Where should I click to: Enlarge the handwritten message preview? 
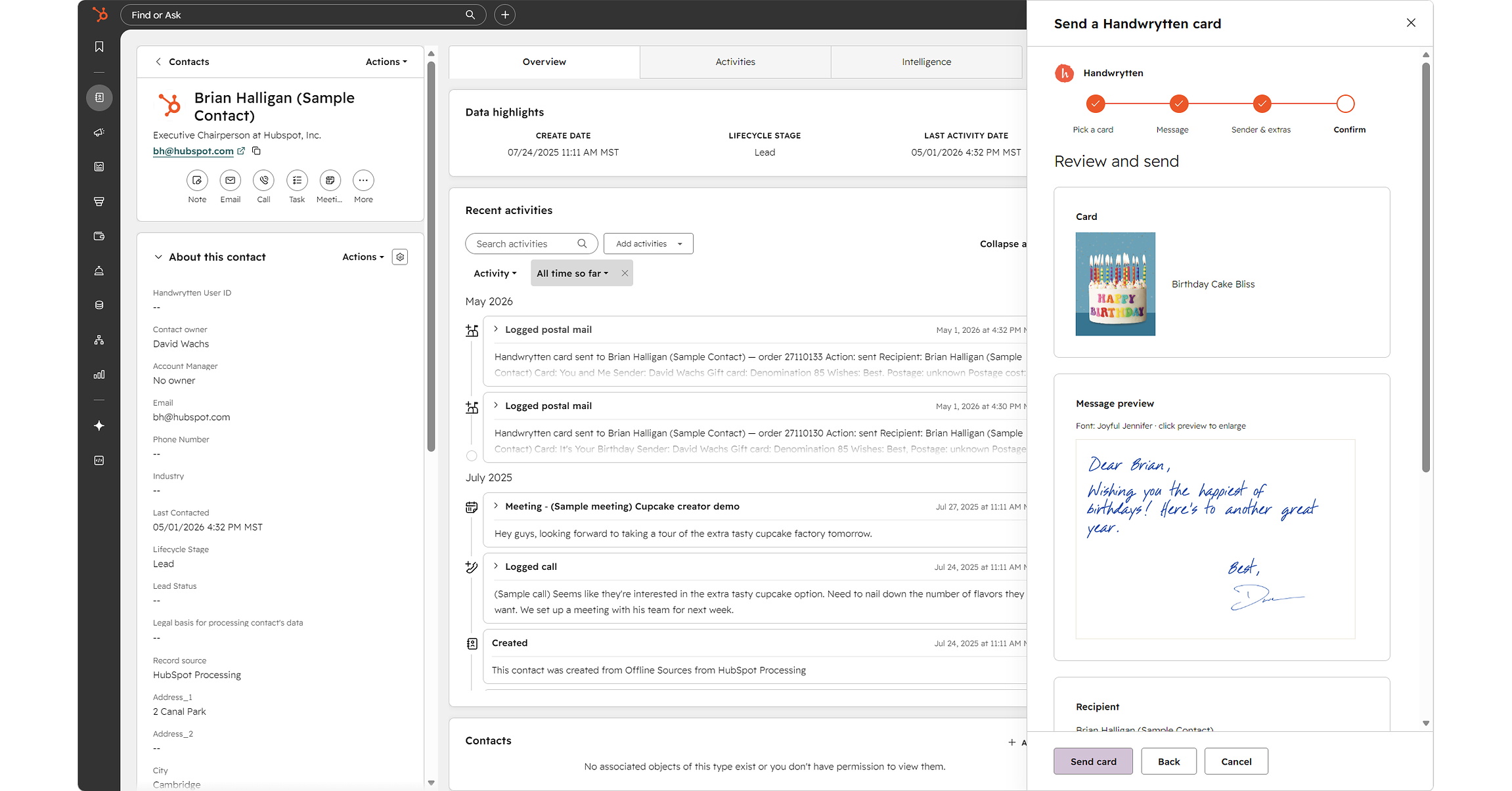1215,539
